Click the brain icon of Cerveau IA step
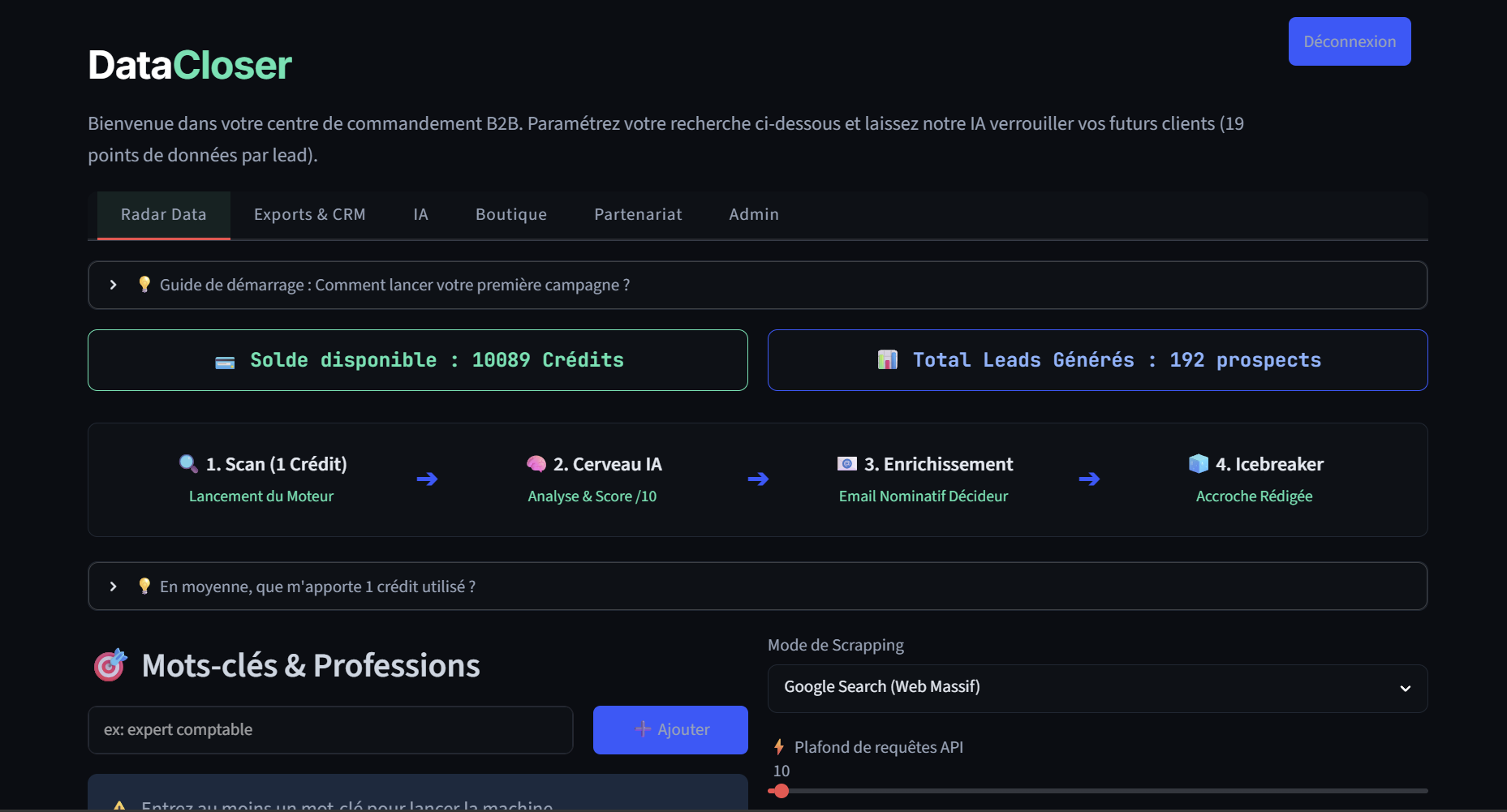1507x812 pixels. (536, 464)
